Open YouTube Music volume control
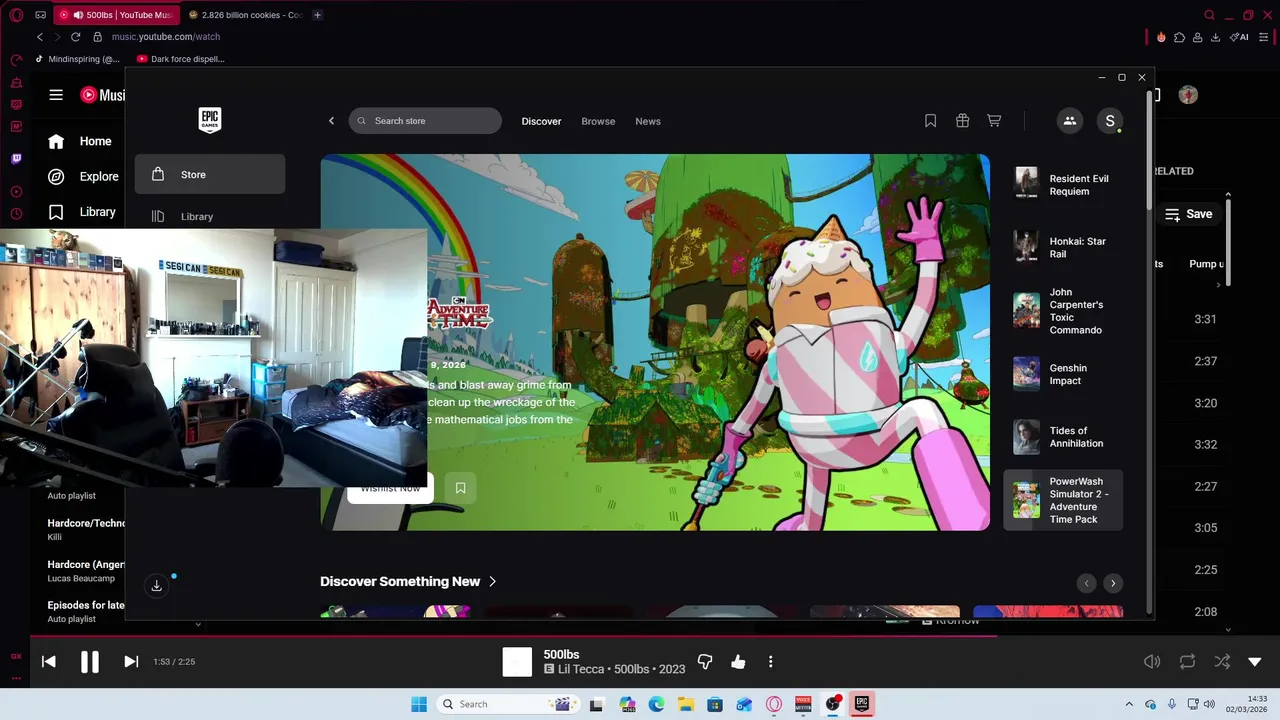 [x=1152, y=662]
